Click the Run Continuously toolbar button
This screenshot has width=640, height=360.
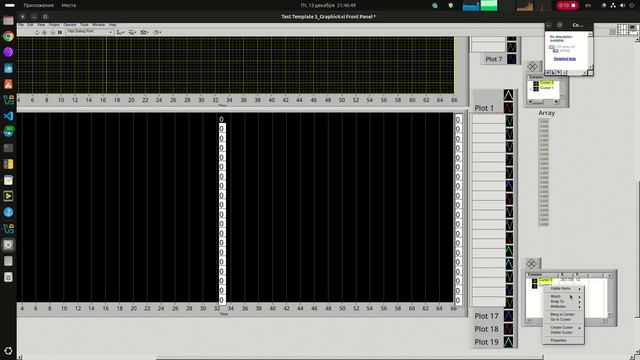(44, 32)
